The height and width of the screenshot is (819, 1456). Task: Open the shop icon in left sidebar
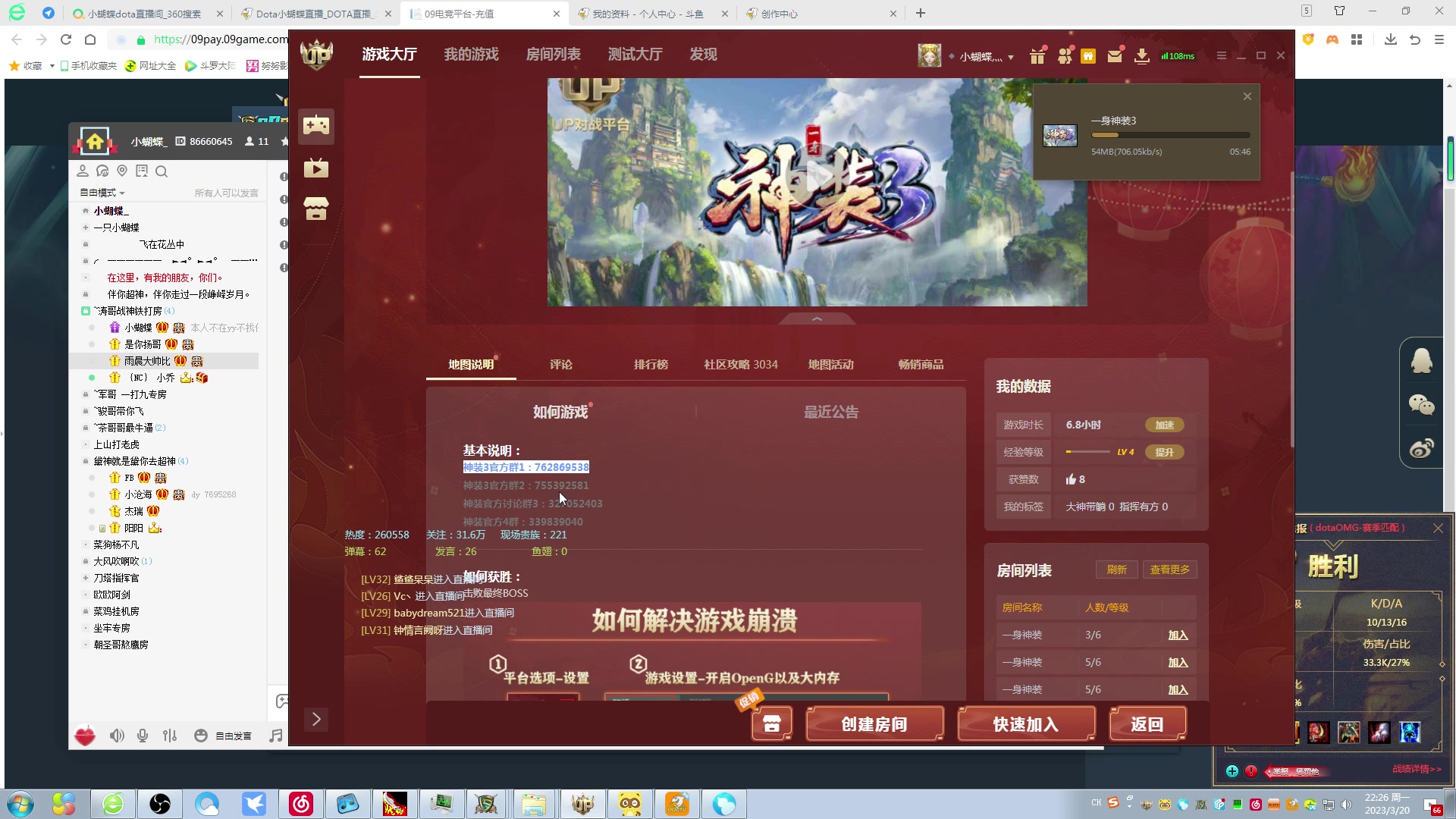pyautogui.click(x=316, y=209)
